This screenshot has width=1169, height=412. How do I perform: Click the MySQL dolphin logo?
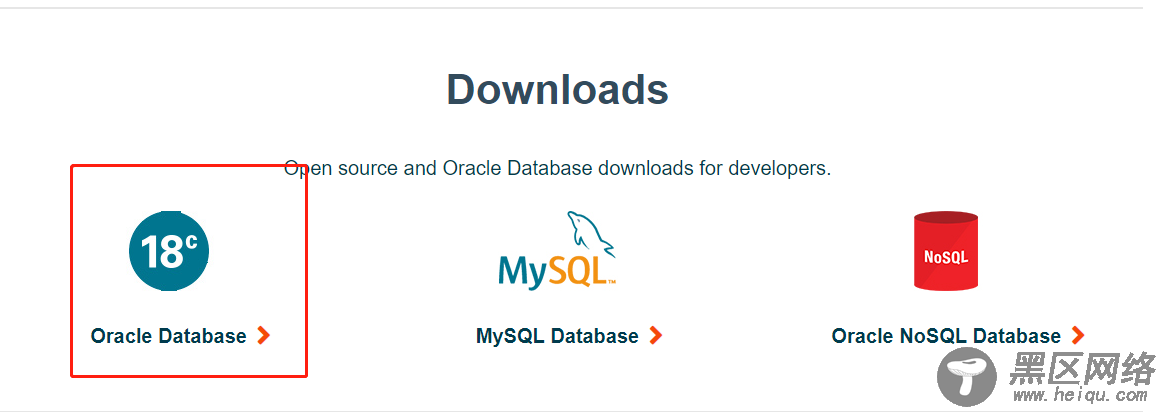coord(557,250)
